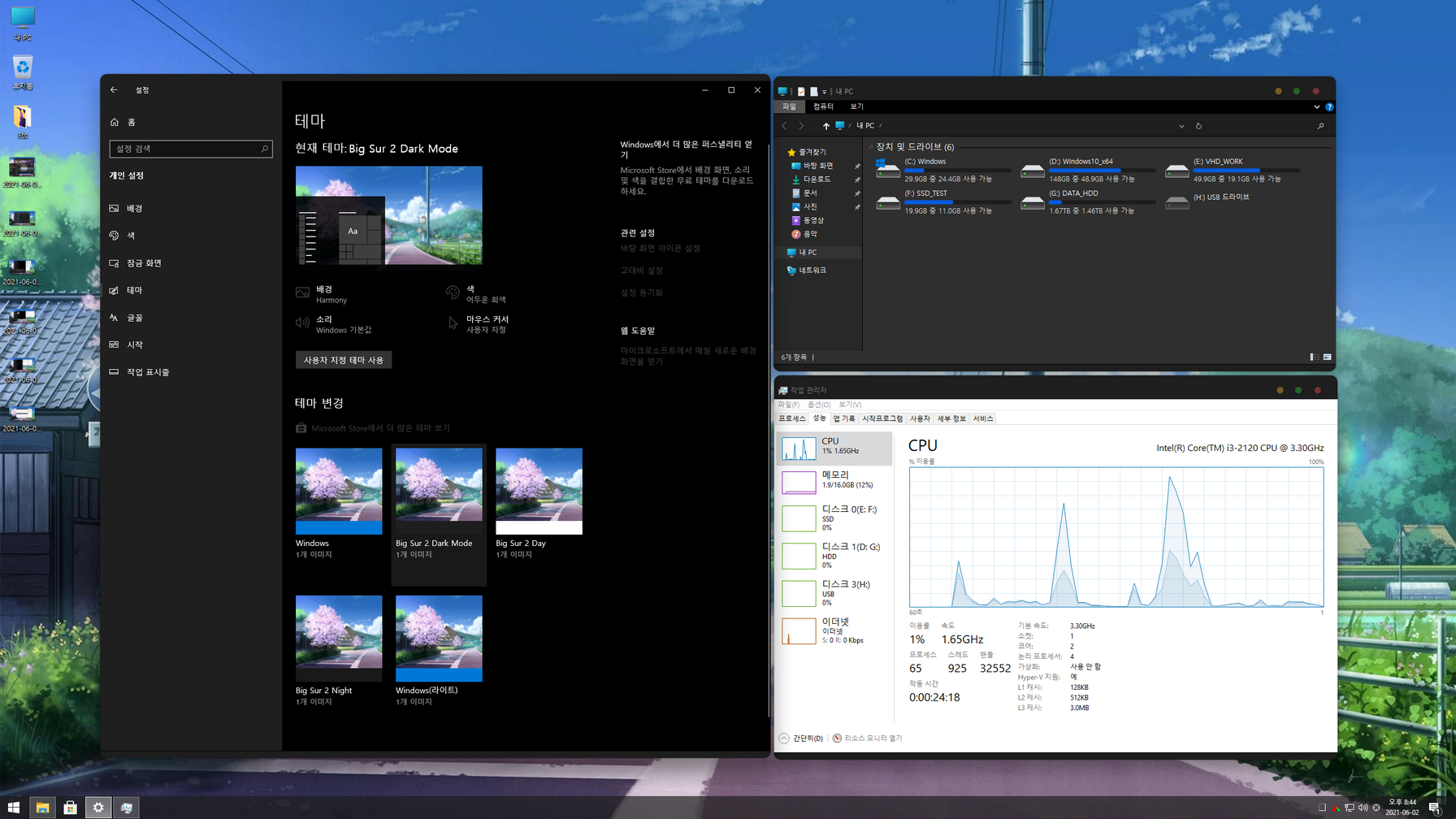Click 배경 Harmony option under current theme
The image size is (1456, 819).
(322, 294)
